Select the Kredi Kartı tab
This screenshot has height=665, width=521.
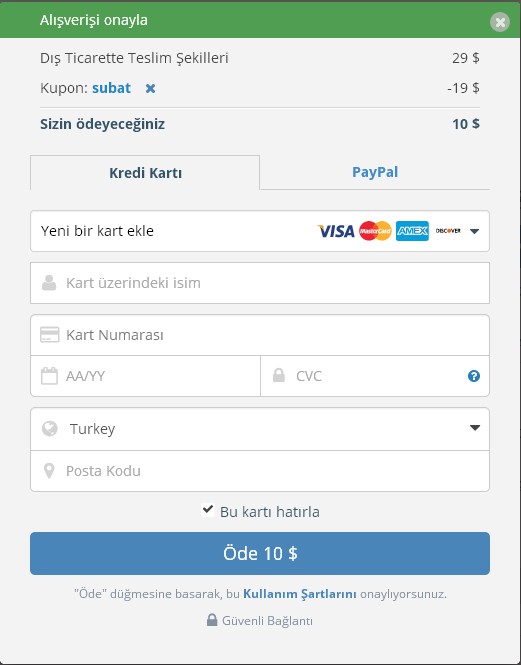pos(145,173)
